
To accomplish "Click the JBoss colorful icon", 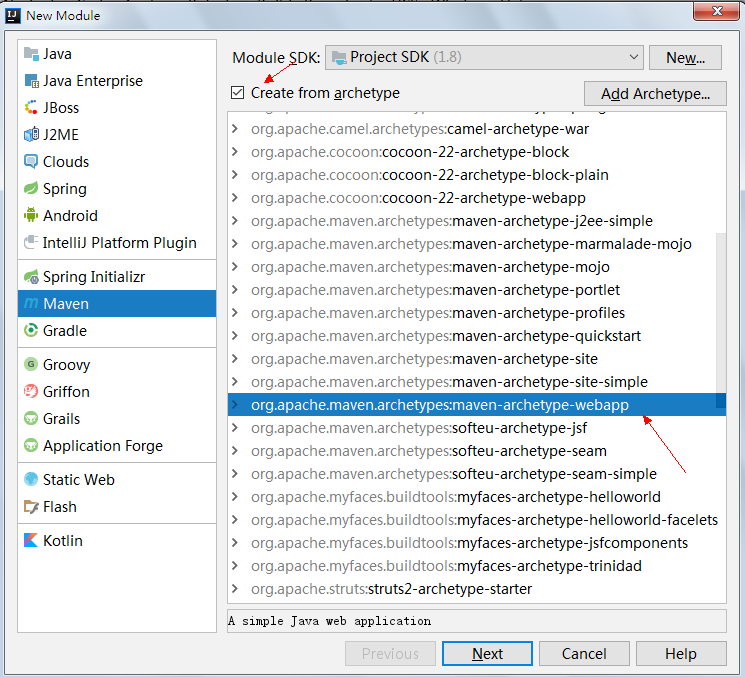I will click(x=31, y=108).
